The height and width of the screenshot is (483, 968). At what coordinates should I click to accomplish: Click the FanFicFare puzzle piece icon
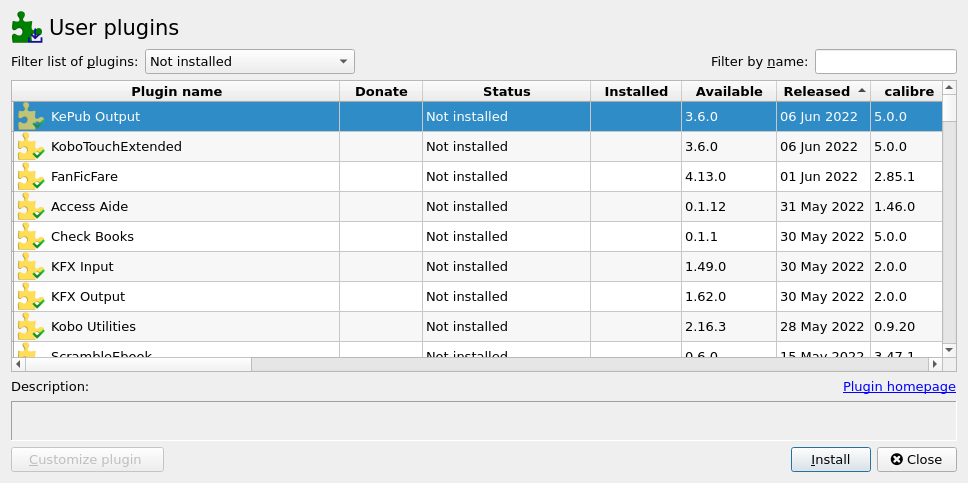click(x=30, y=177)
